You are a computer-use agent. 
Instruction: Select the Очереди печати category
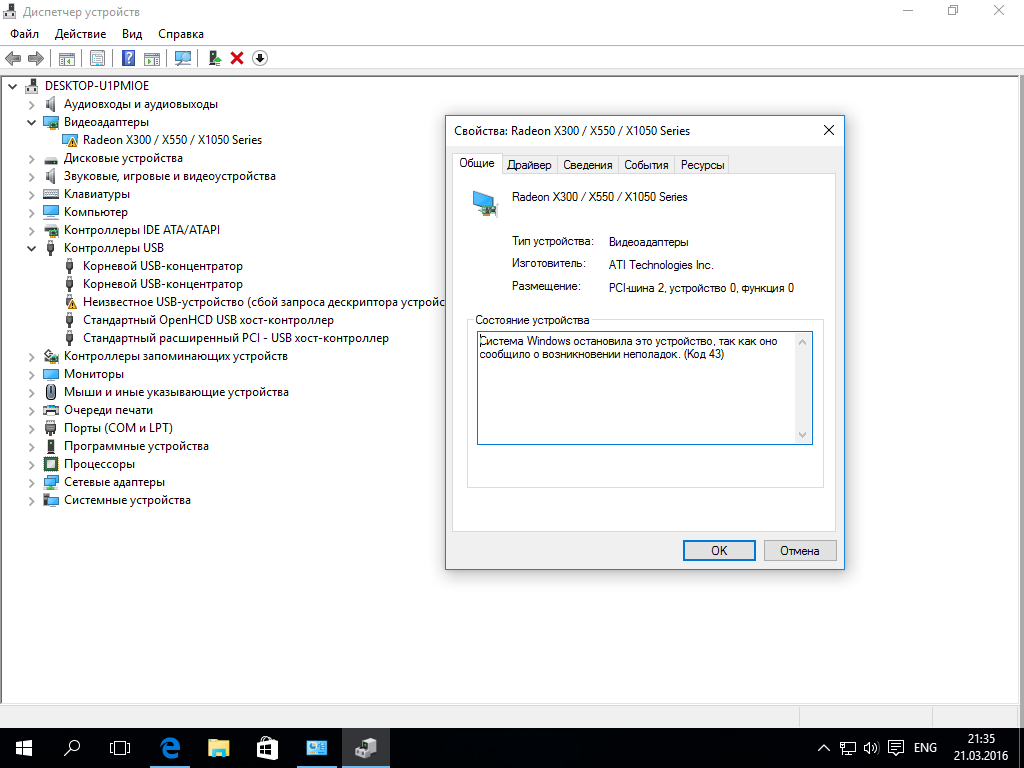[x=108, y=410]
